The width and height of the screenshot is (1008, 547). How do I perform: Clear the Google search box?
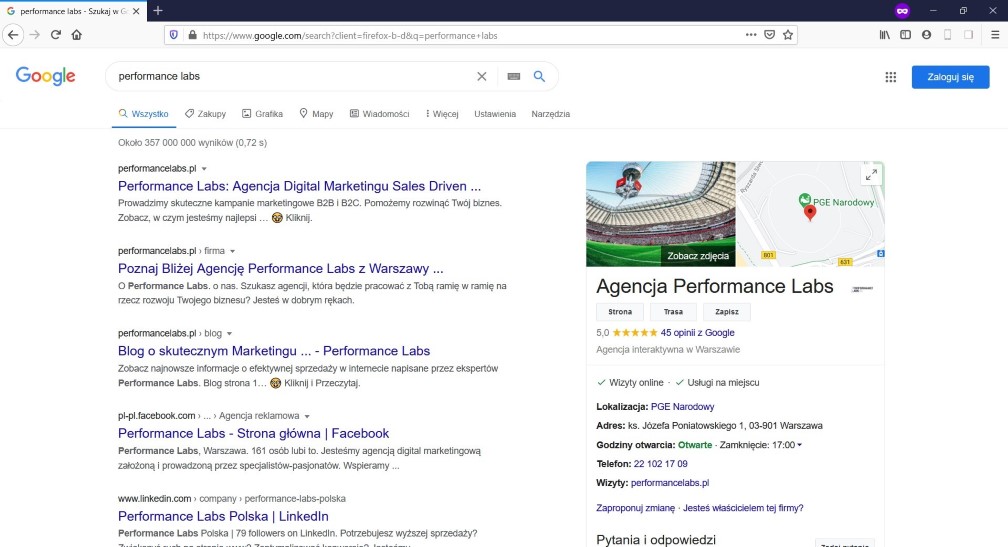(x=482, y=76)
